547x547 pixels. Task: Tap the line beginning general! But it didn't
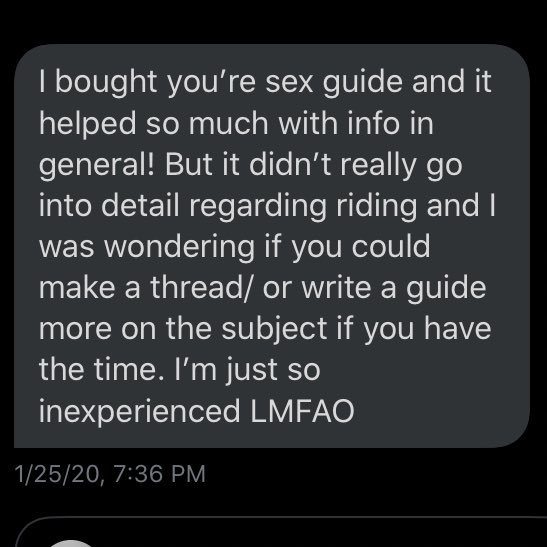click(251, 165)
